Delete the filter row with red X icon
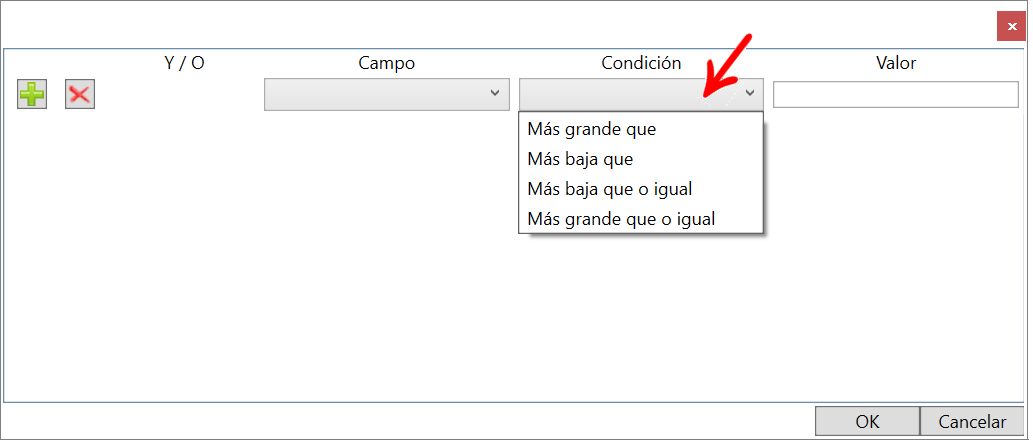1033x440 pixels. point(80,95)
